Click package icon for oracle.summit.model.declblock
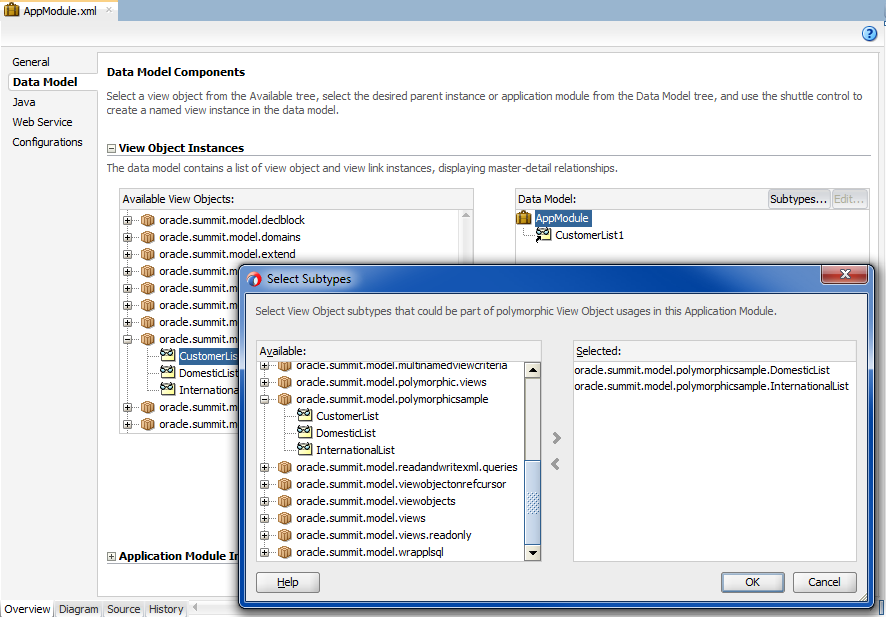The height and width of the screenshot is (617, 886). pos(147,220)
